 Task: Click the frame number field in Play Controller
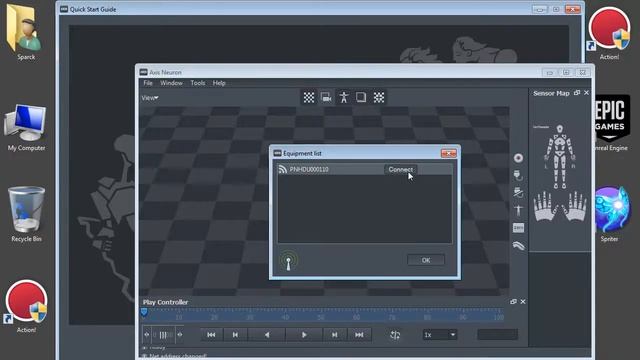pos(498,335)
